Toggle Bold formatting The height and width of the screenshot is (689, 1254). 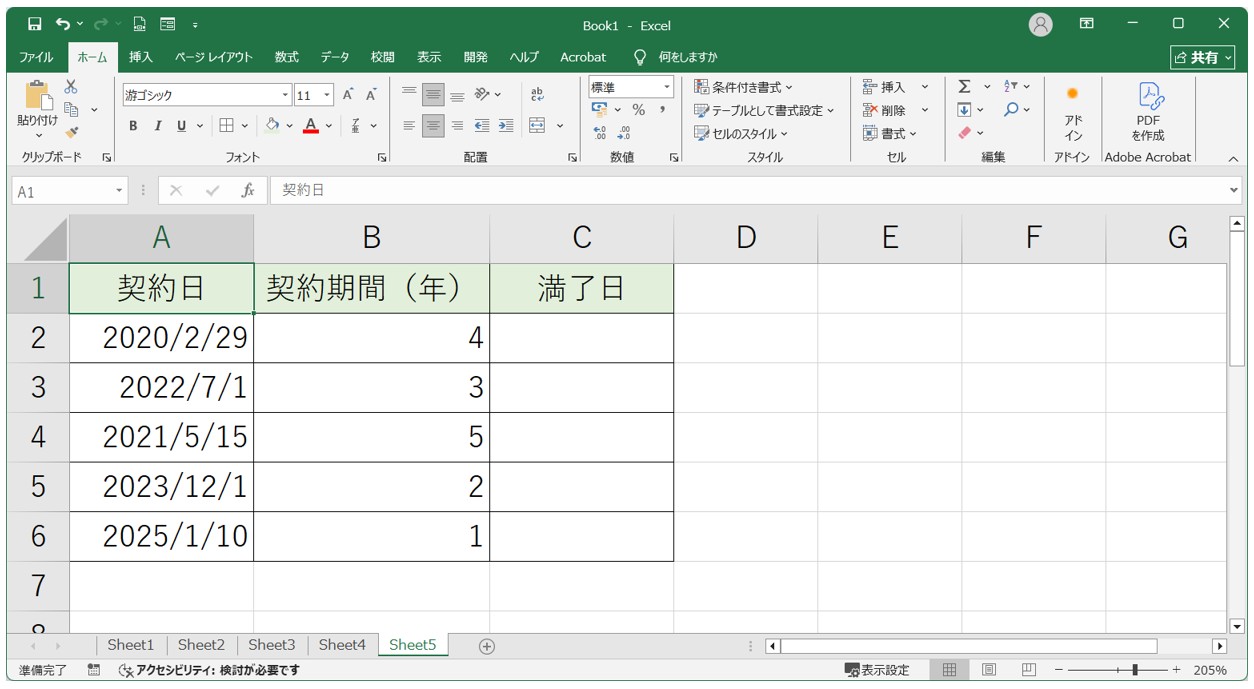tap(133, 126)
